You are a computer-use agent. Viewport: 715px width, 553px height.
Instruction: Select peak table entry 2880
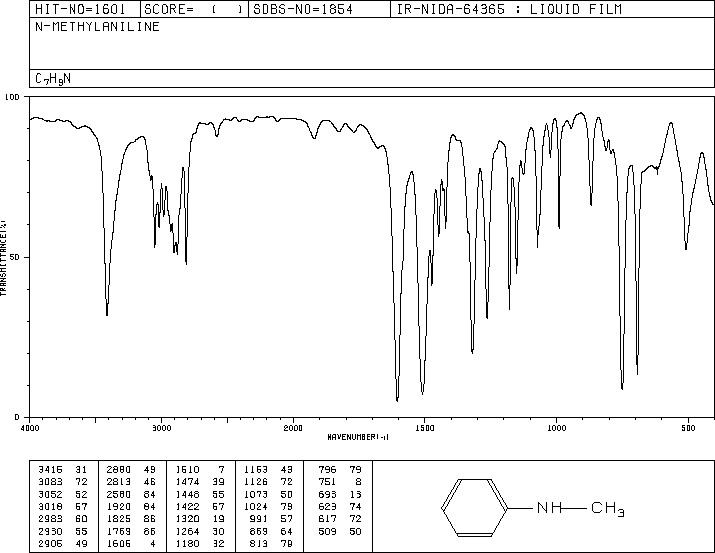pyautogui.click(x=119, y=470)
